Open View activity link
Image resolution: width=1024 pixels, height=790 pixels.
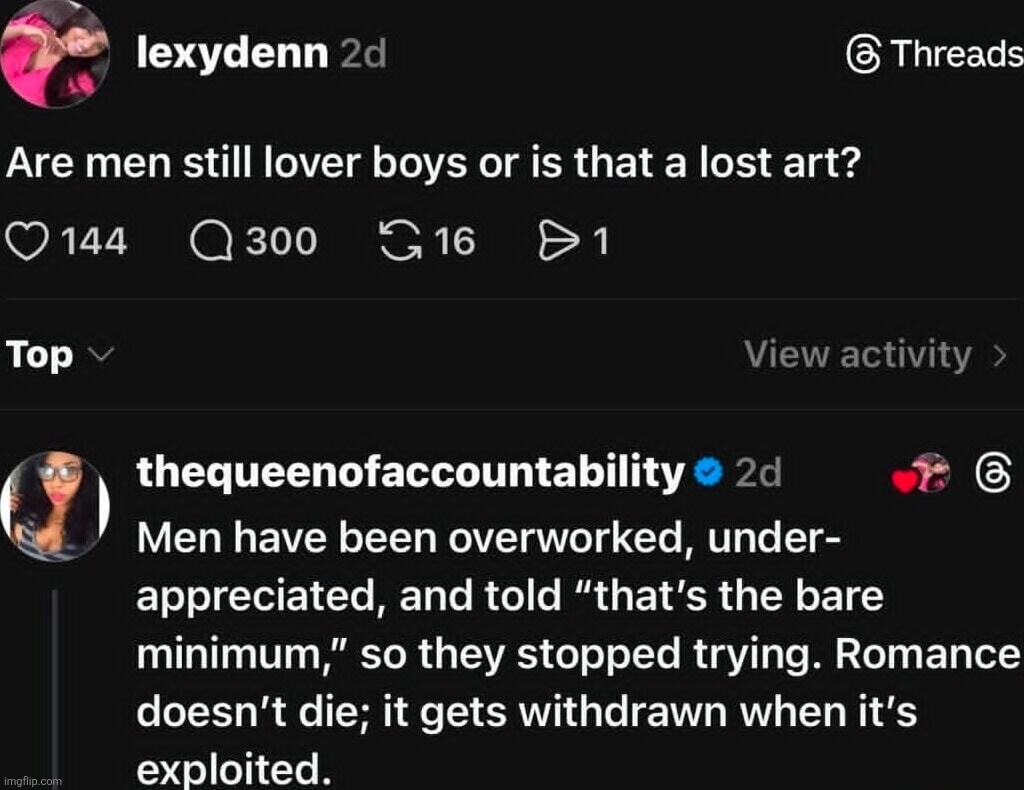click(858, 355)
